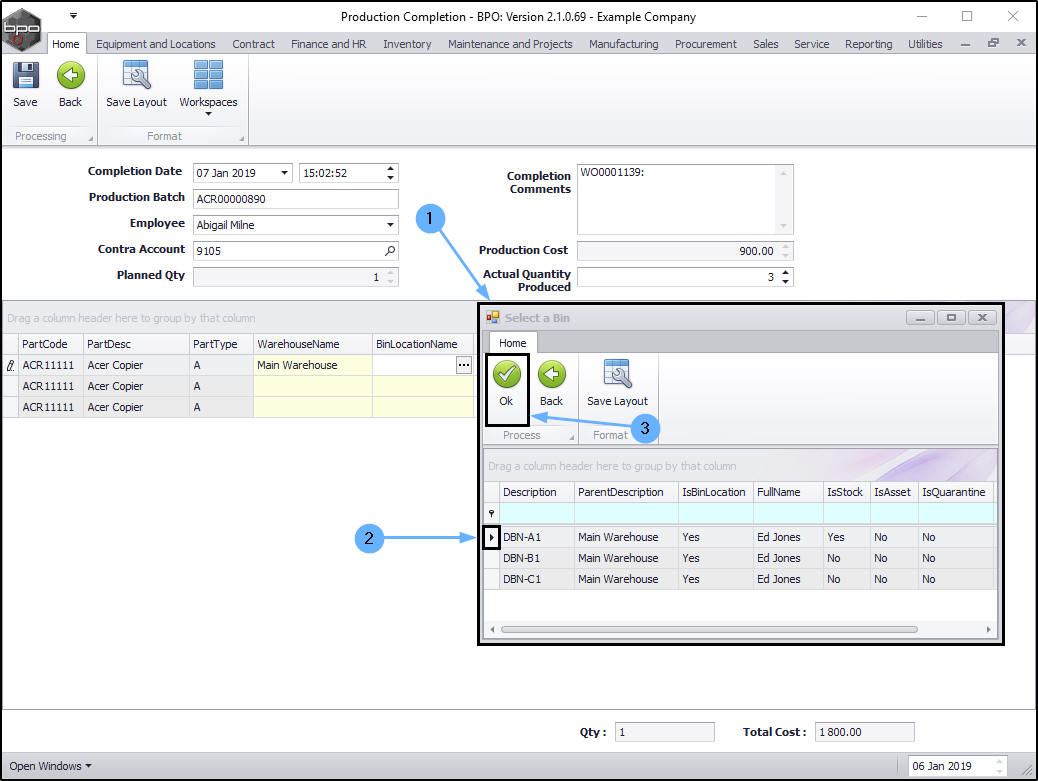Open the Inventory tab
Screen dimensions: 1038x781
click(x=407, y=44)
